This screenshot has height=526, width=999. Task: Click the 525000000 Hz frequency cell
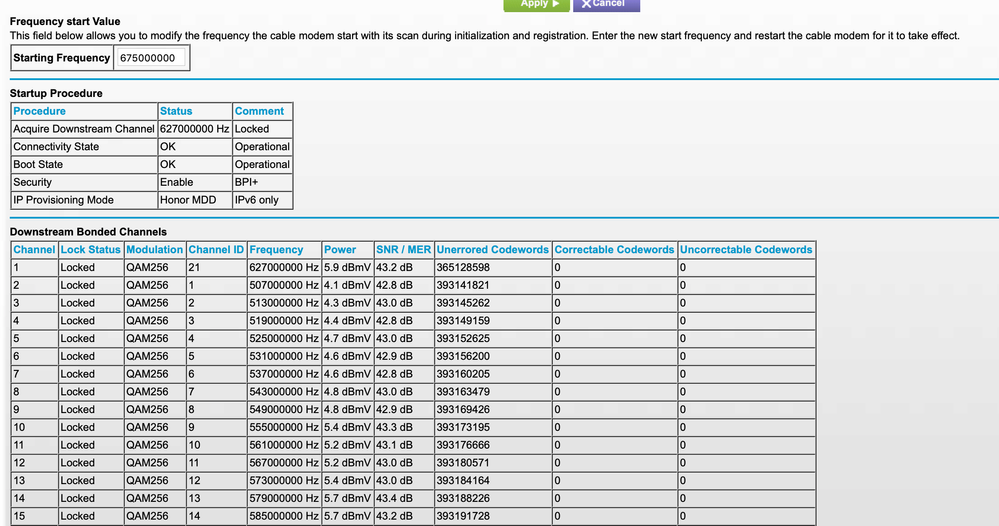284,339
